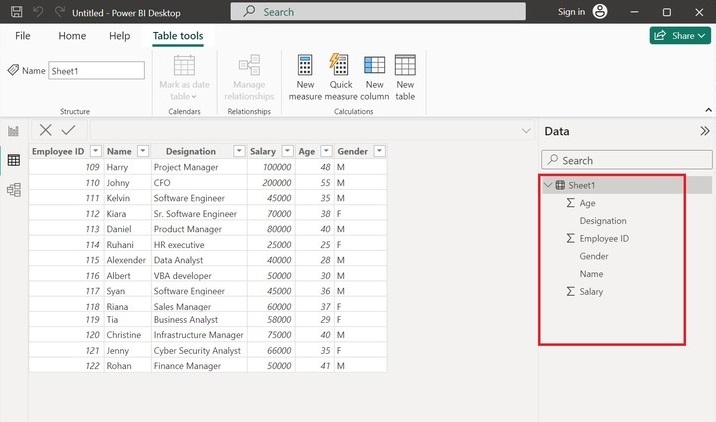Open the File menu

coord(22,36)
